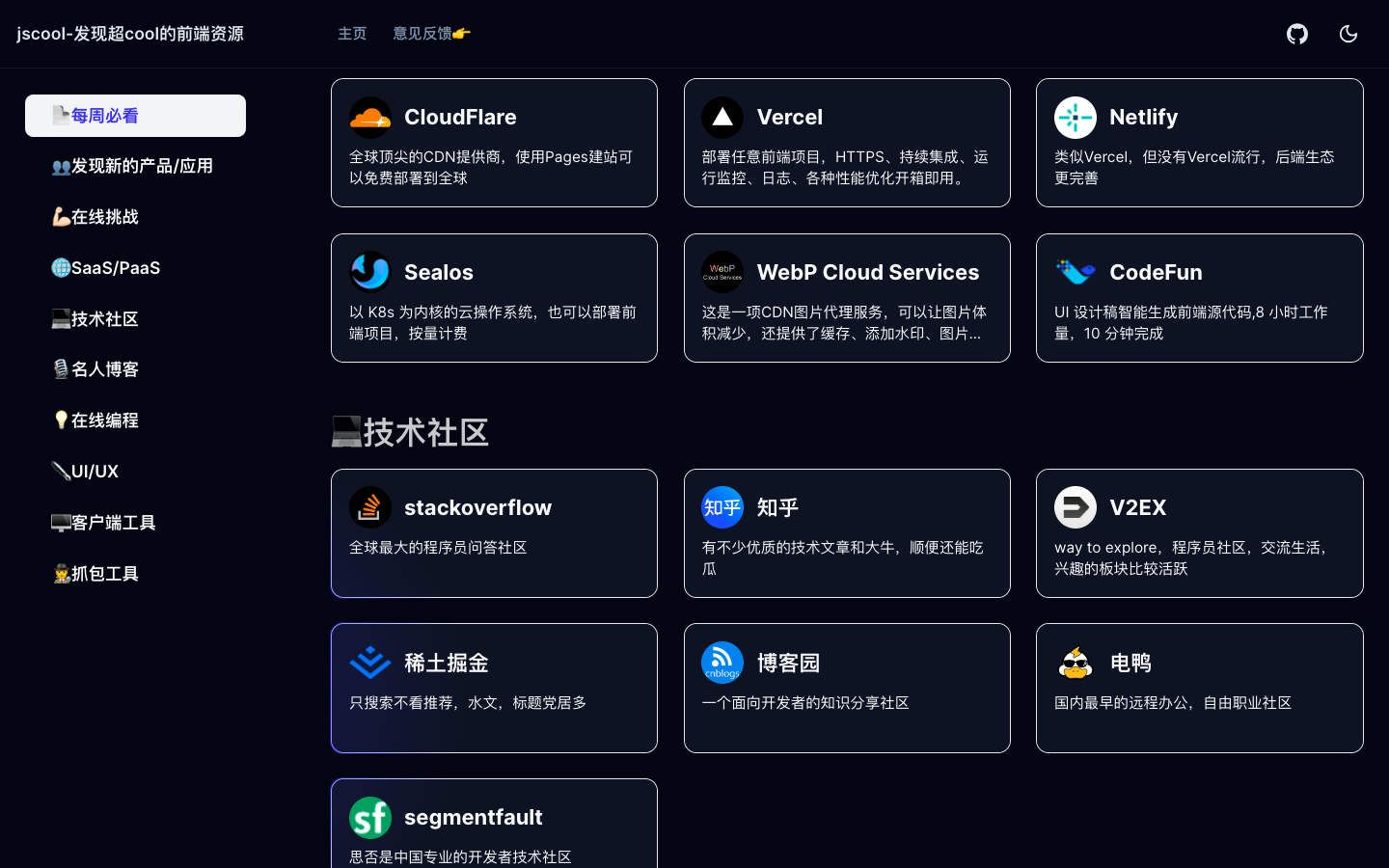Click the jscool site title
Viewport: 1389px width, 868px height.
[x=130, y=34]
